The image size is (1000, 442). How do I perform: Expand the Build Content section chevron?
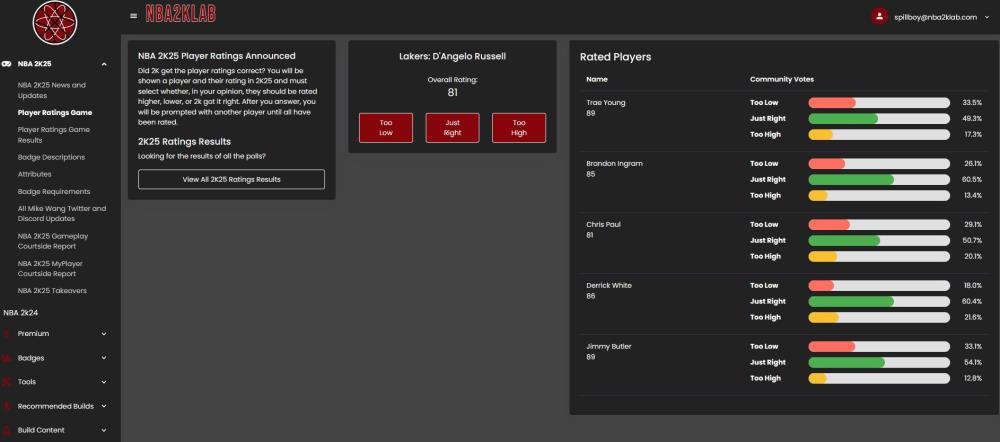click(x=104, y=430)
